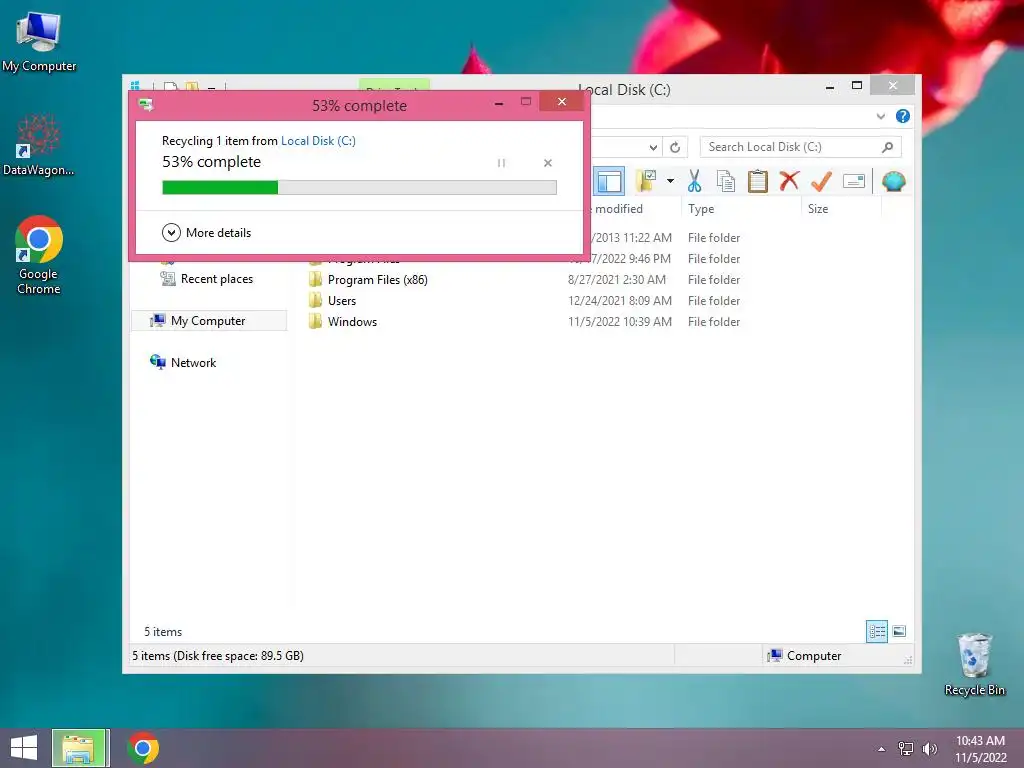This screenshot has width=1024, height=768.
Task: Switch to details view icon at bottom right
Action: (876, 631)
